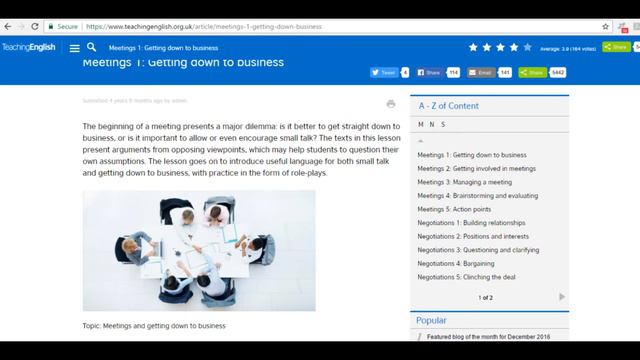This screenshot has width=640, height=360.
Task: Reload the page with the refresh icon
Action: [x=35, y=27]
